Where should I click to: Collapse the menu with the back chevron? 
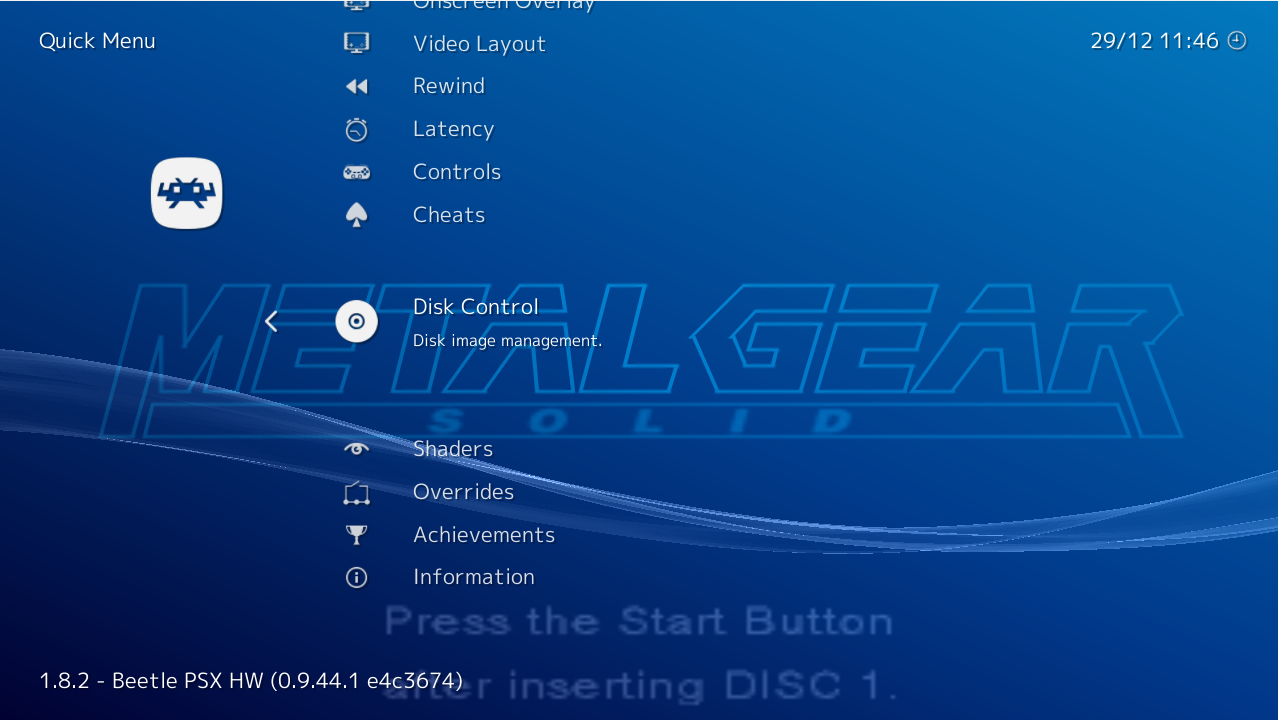point(270,321)
